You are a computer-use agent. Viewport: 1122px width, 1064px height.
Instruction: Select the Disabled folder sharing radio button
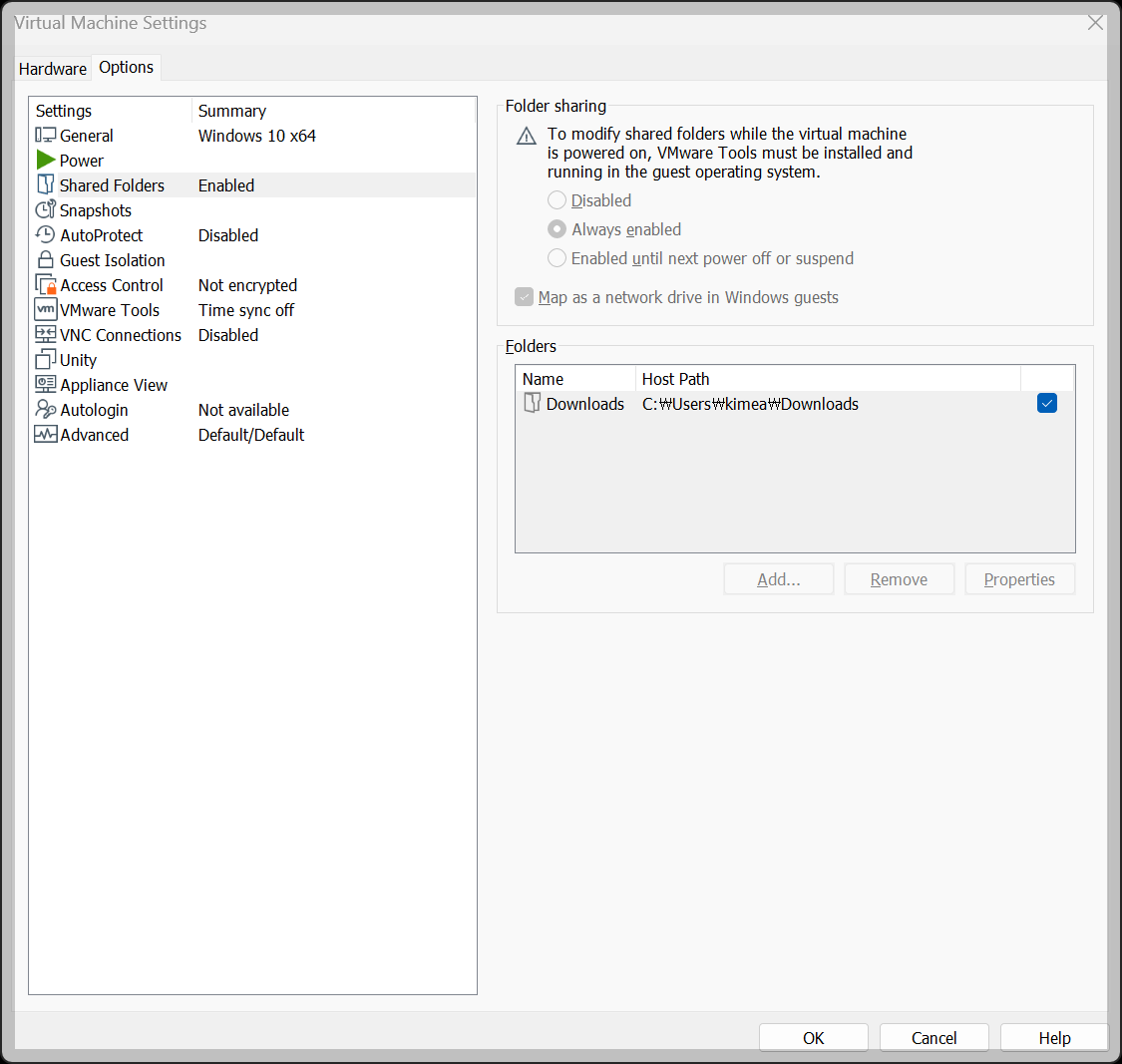tap(557, 200)
